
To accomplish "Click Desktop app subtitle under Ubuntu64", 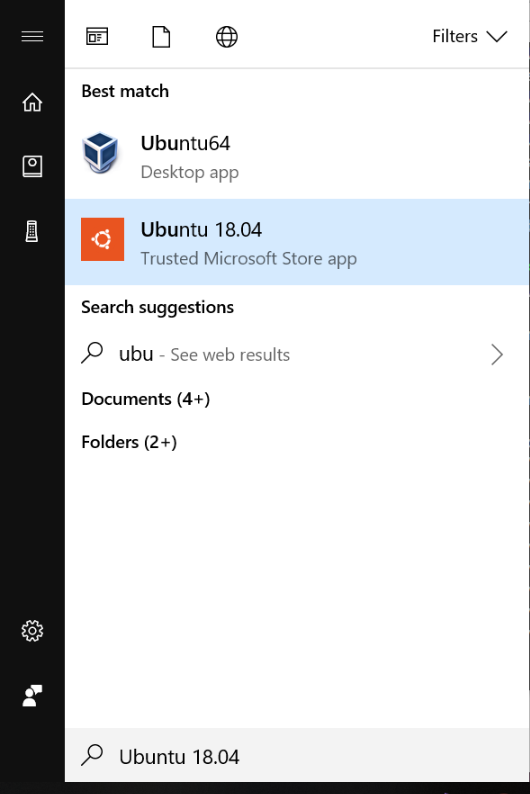I will 190,172.
